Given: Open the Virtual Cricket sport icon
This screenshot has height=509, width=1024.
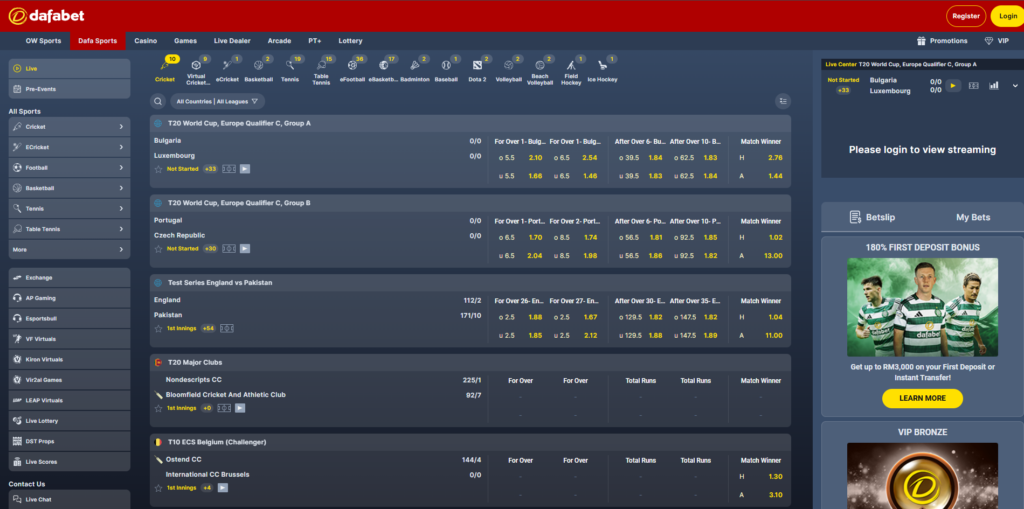Looking at the screenshot, I should (197, 71).
